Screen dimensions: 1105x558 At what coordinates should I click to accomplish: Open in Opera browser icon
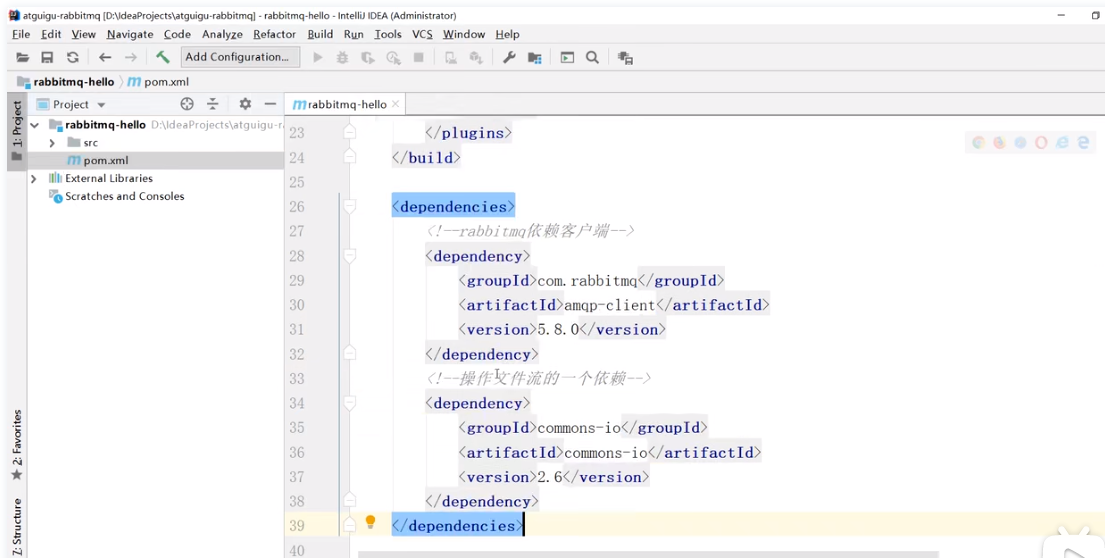click(x=1041, y=142)
